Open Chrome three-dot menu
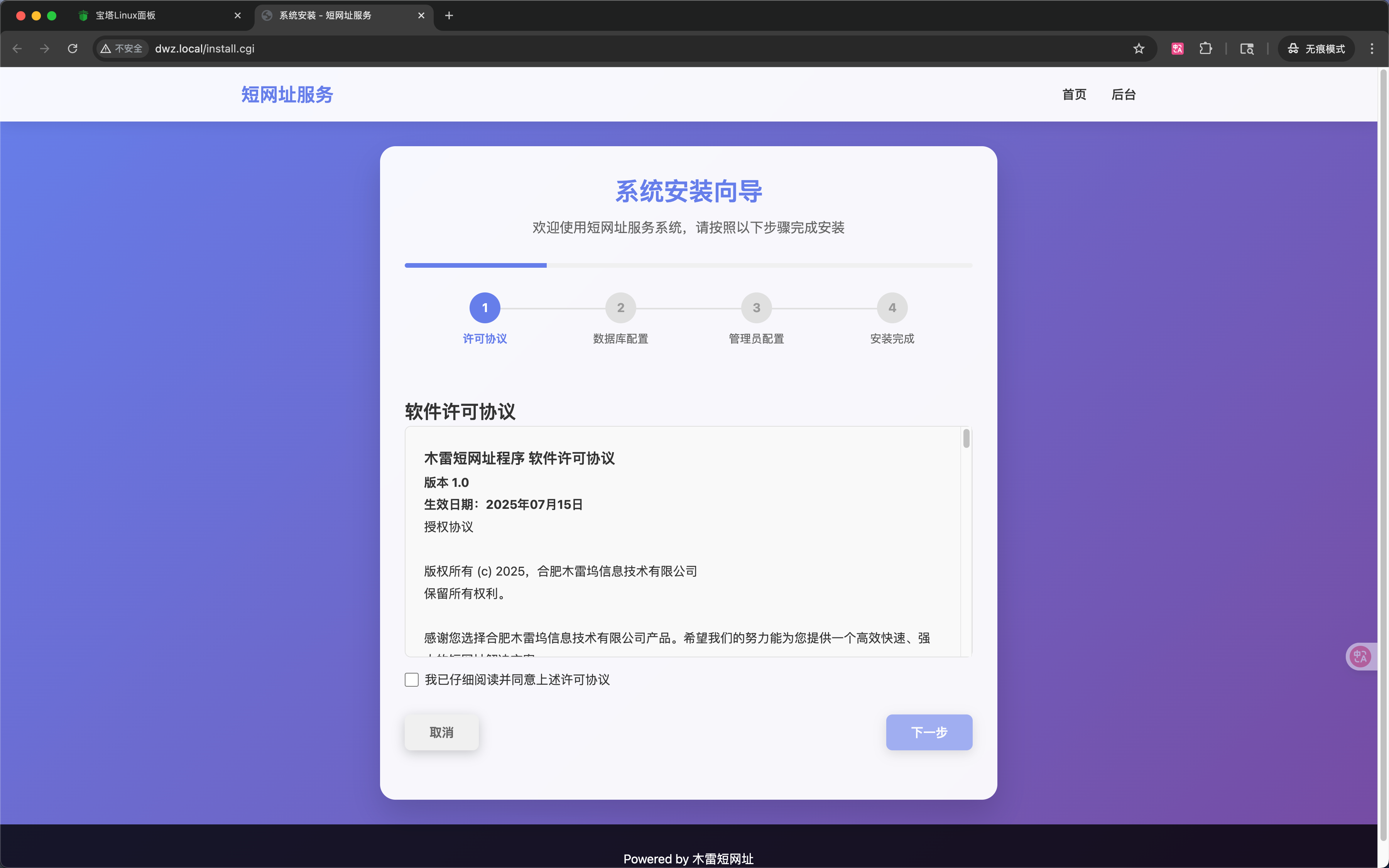 [x=1372, y=49]
